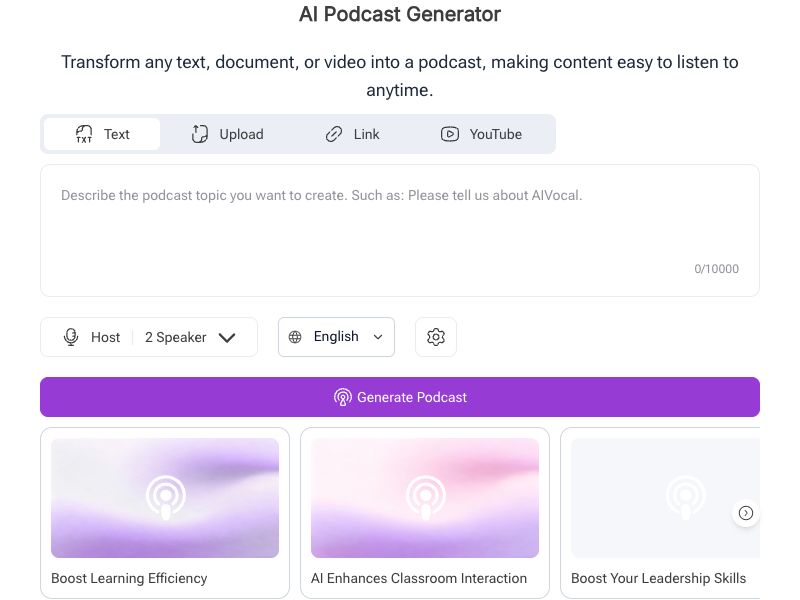Click the podcast icon on the pink card

424,497
